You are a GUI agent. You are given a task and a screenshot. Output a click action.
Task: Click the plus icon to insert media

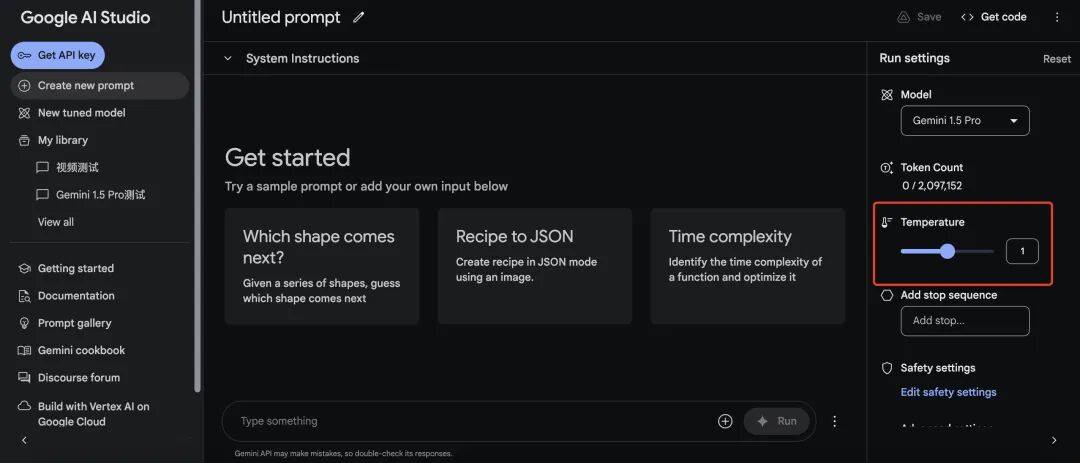pyautogui.click(x=725, y=421)
